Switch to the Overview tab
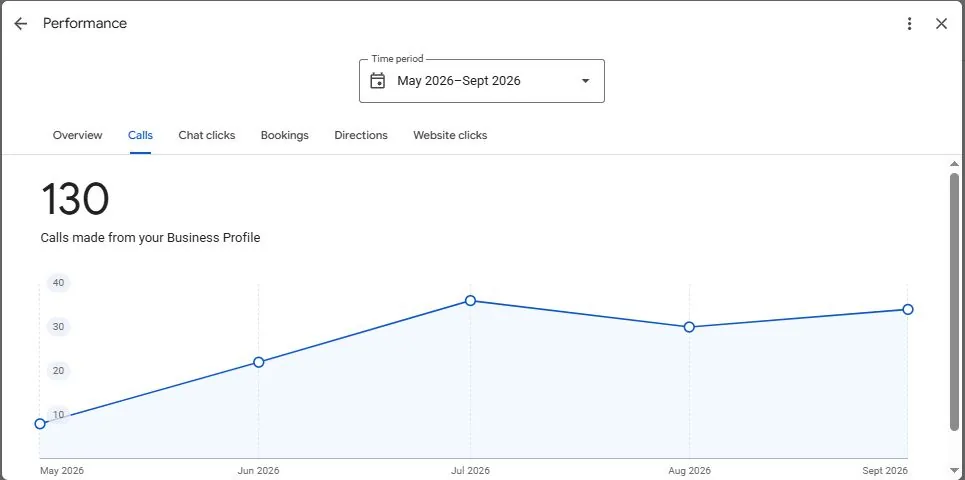The image size is (965, 480). coord(78,135)
